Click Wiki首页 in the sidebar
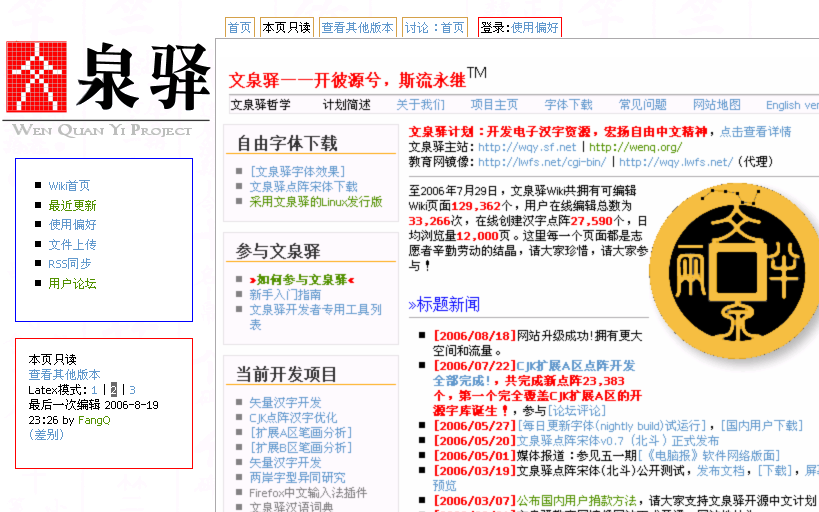Viewport: 819px width, 512px height. coord(69,185)
